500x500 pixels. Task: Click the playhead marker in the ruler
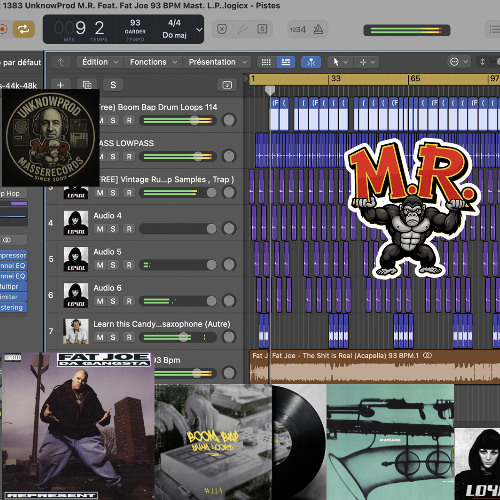point(270,90)
